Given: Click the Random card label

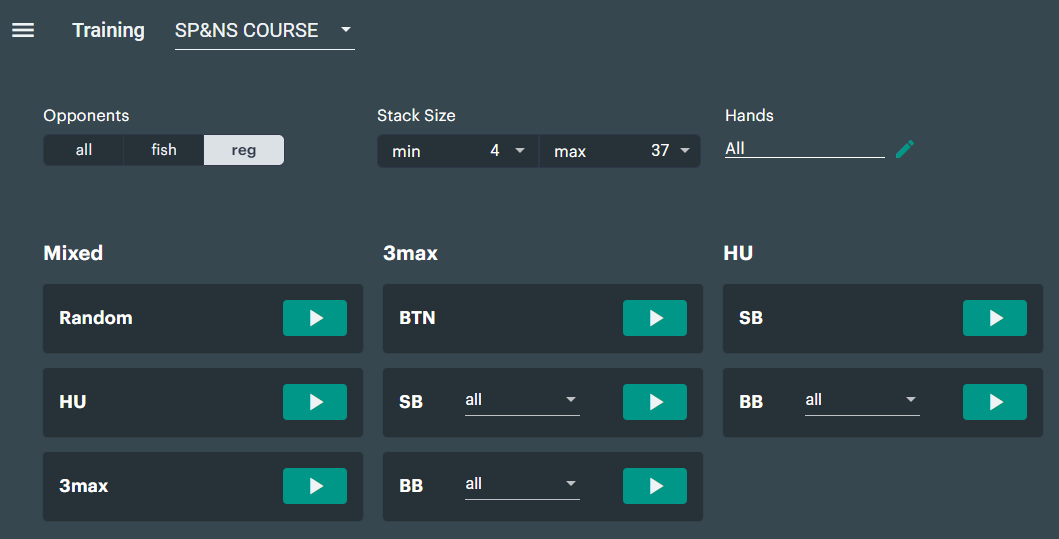Looking at the screenshot, I should point(96,318).
